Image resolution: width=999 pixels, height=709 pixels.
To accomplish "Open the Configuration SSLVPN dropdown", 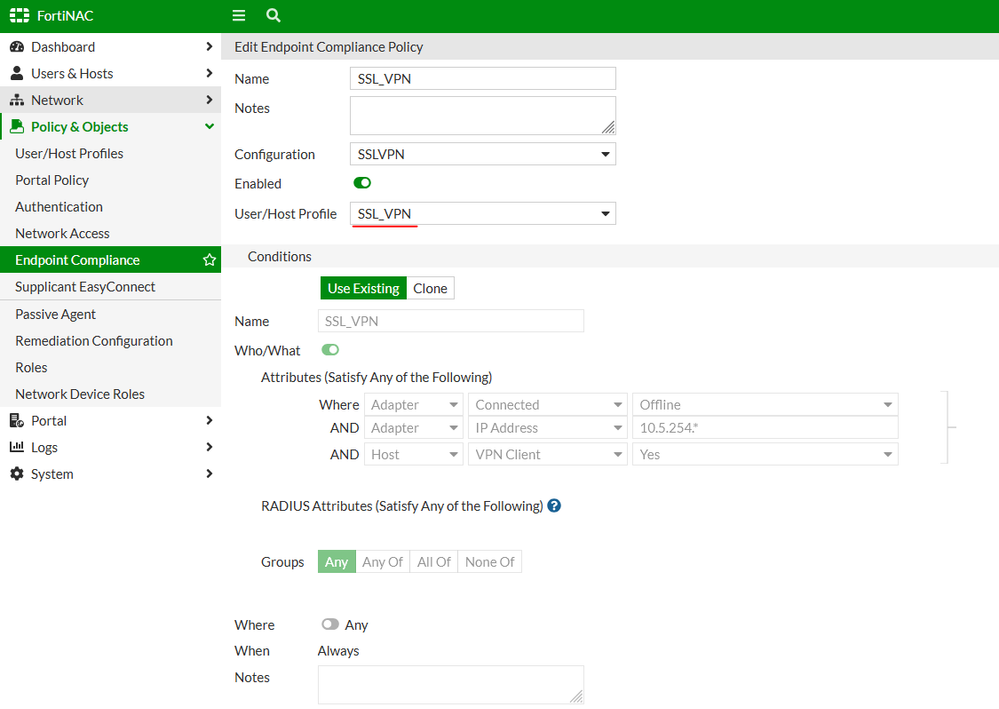I will [x=482, y=154].
